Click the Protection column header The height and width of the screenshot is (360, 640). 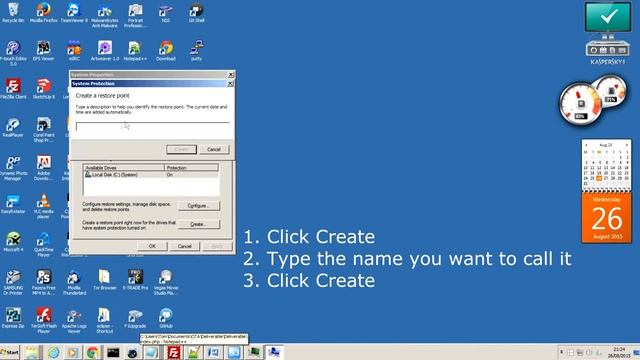coord(191,168)
